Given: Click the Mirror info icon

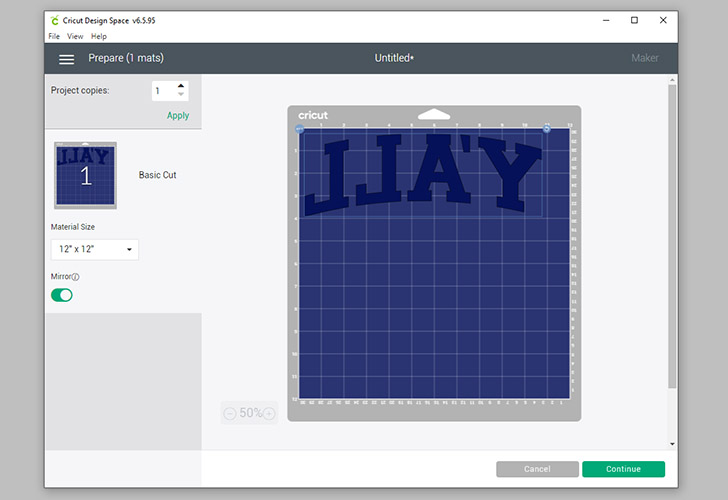Looking at the screenshot, I should 76,277.
